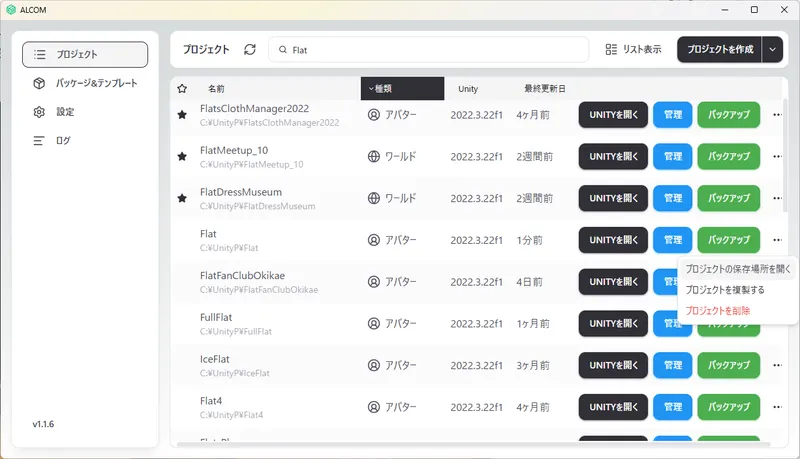800x459 pixels.
Task: Click the favorite star column header
Action: pos(182,89)
